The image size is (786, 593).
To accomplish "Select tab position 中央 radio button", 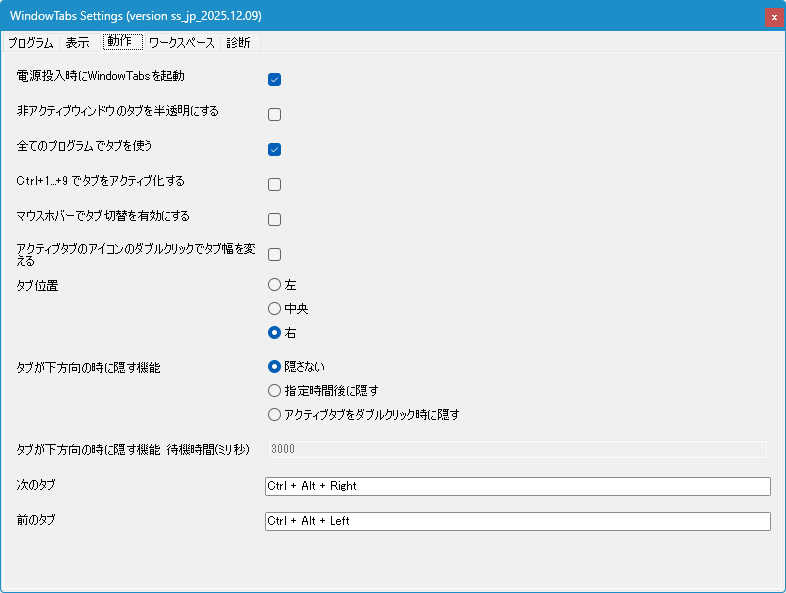I will tap(288, 308).
